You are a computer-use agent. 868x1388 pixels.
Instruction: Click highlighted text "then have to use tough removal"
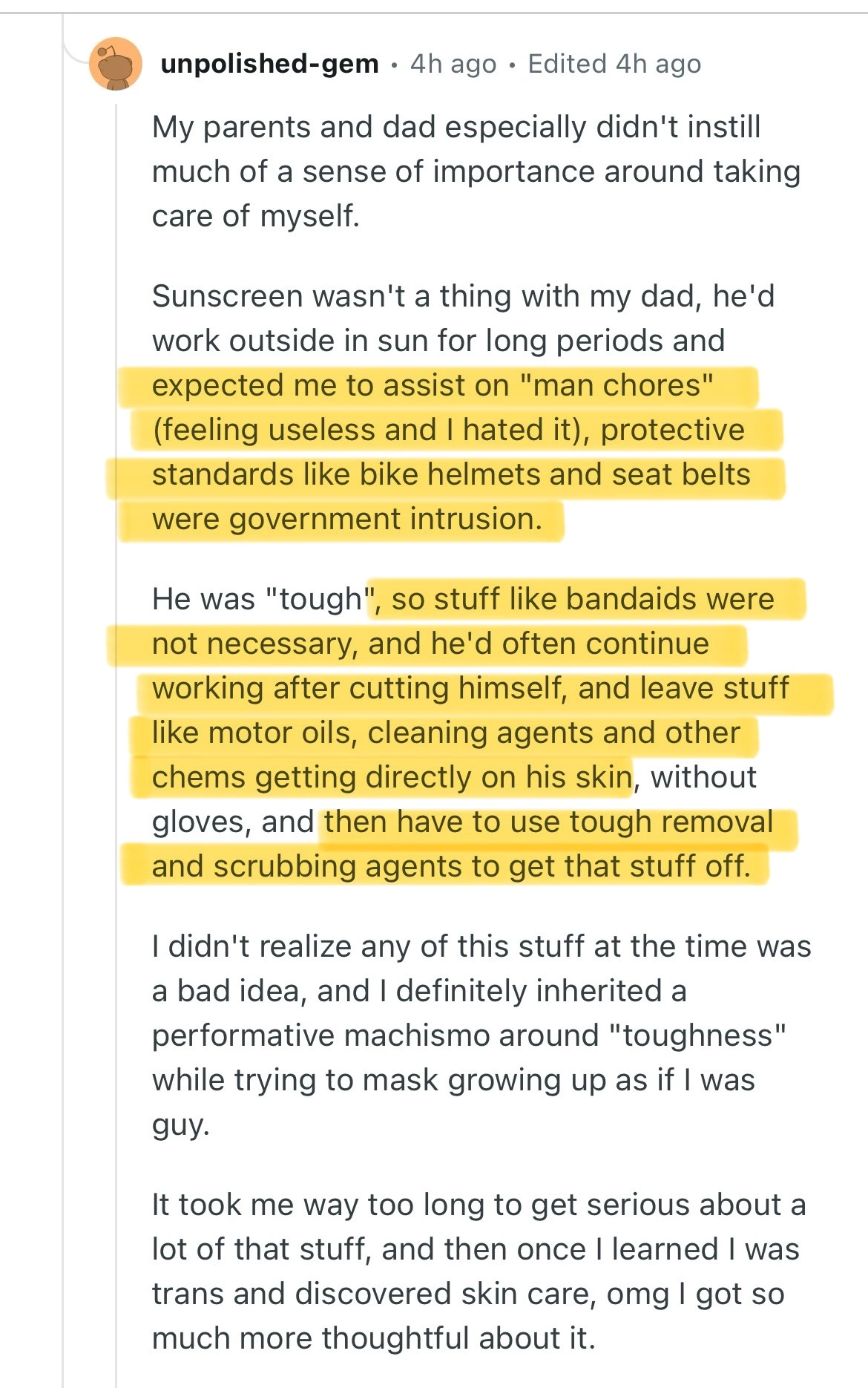548,822
